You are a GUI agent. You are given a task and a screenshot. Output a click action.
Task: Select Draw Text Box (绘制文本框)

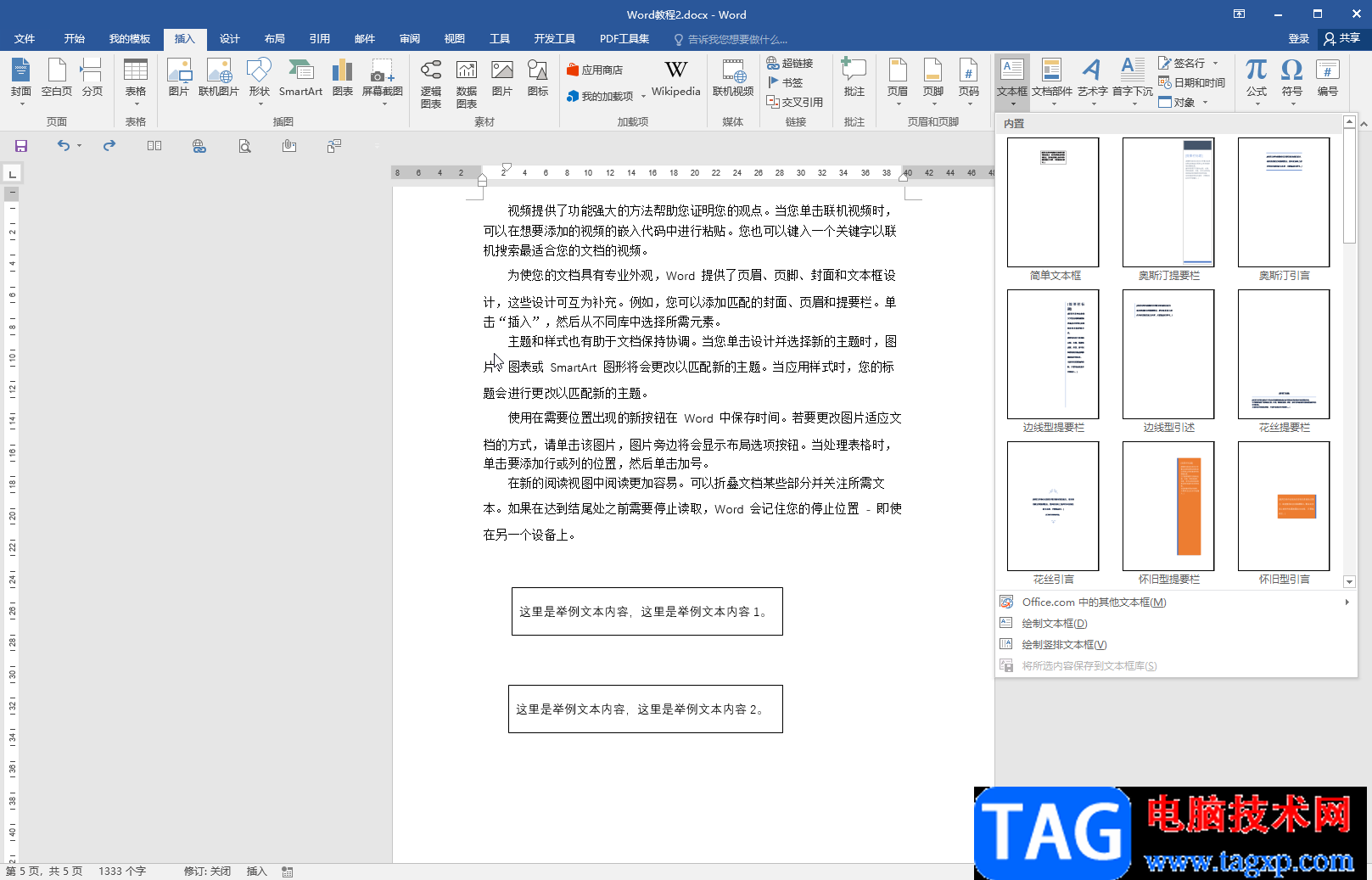(x=1175, y=624)
